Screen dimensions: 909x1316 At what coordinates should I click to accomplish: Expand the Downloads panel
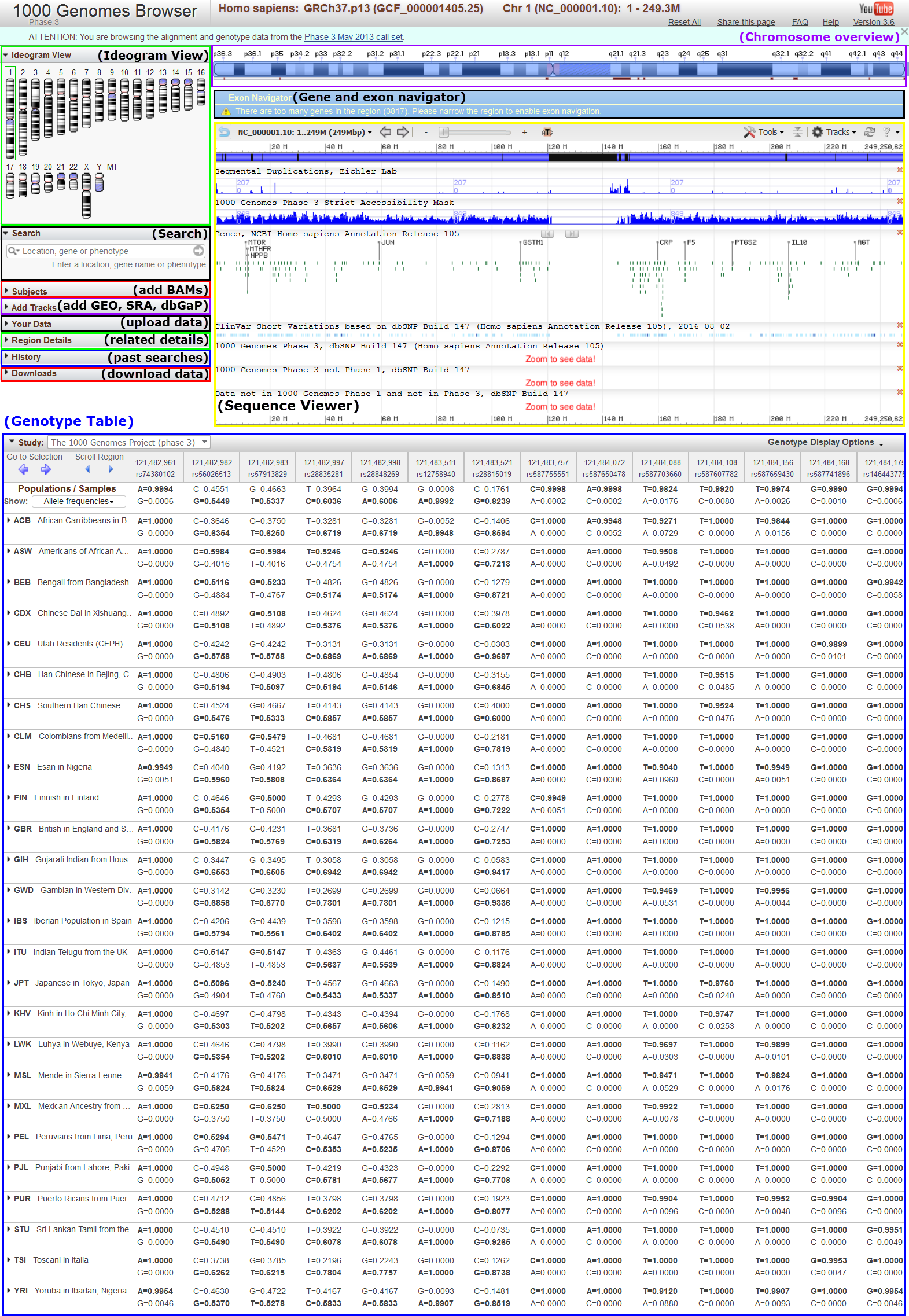coord(6,373)
